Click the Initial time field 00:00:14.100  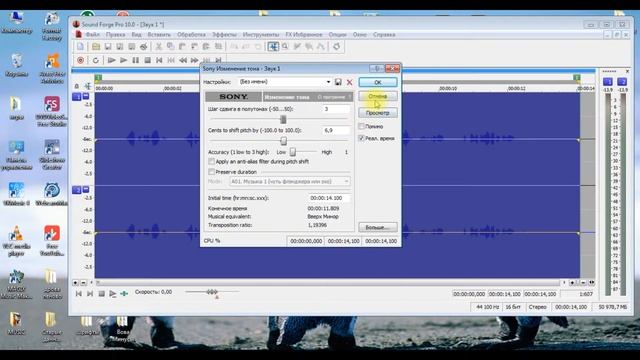[x=329, y=198]
